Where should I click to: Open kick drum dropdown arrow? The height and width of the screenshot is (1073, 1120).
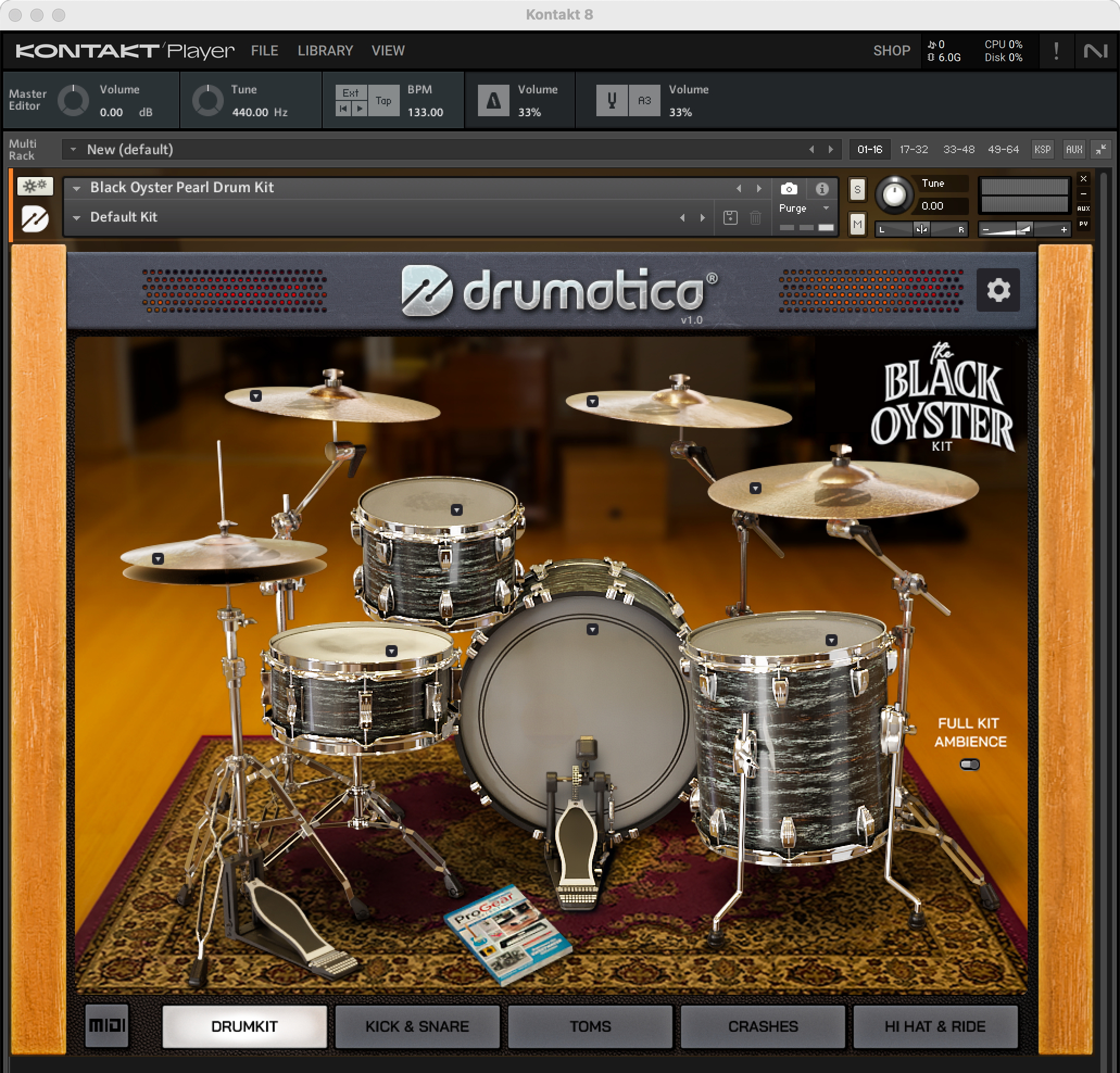(593, 630)
